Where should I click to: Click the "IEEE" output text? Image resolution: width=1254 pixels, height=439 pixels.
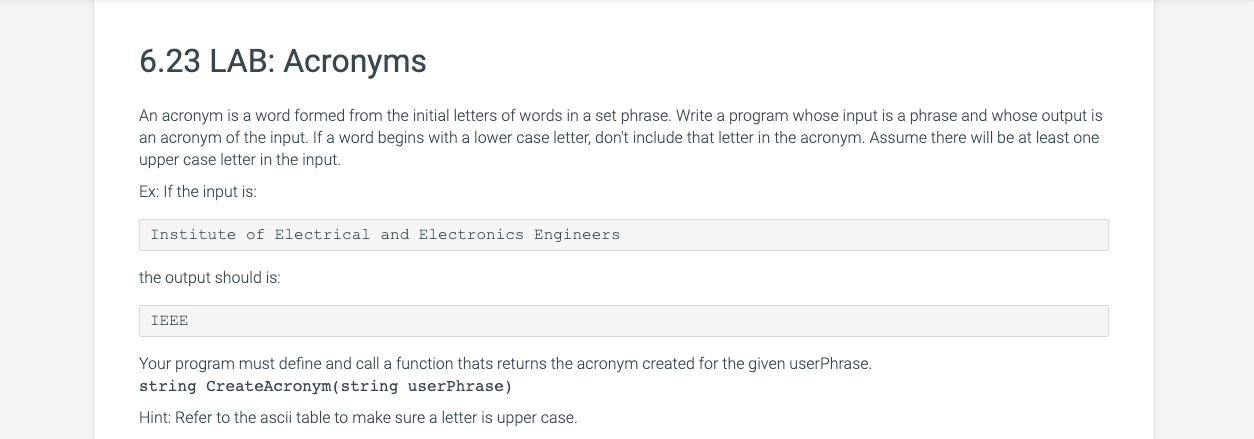tap(169, 321)
